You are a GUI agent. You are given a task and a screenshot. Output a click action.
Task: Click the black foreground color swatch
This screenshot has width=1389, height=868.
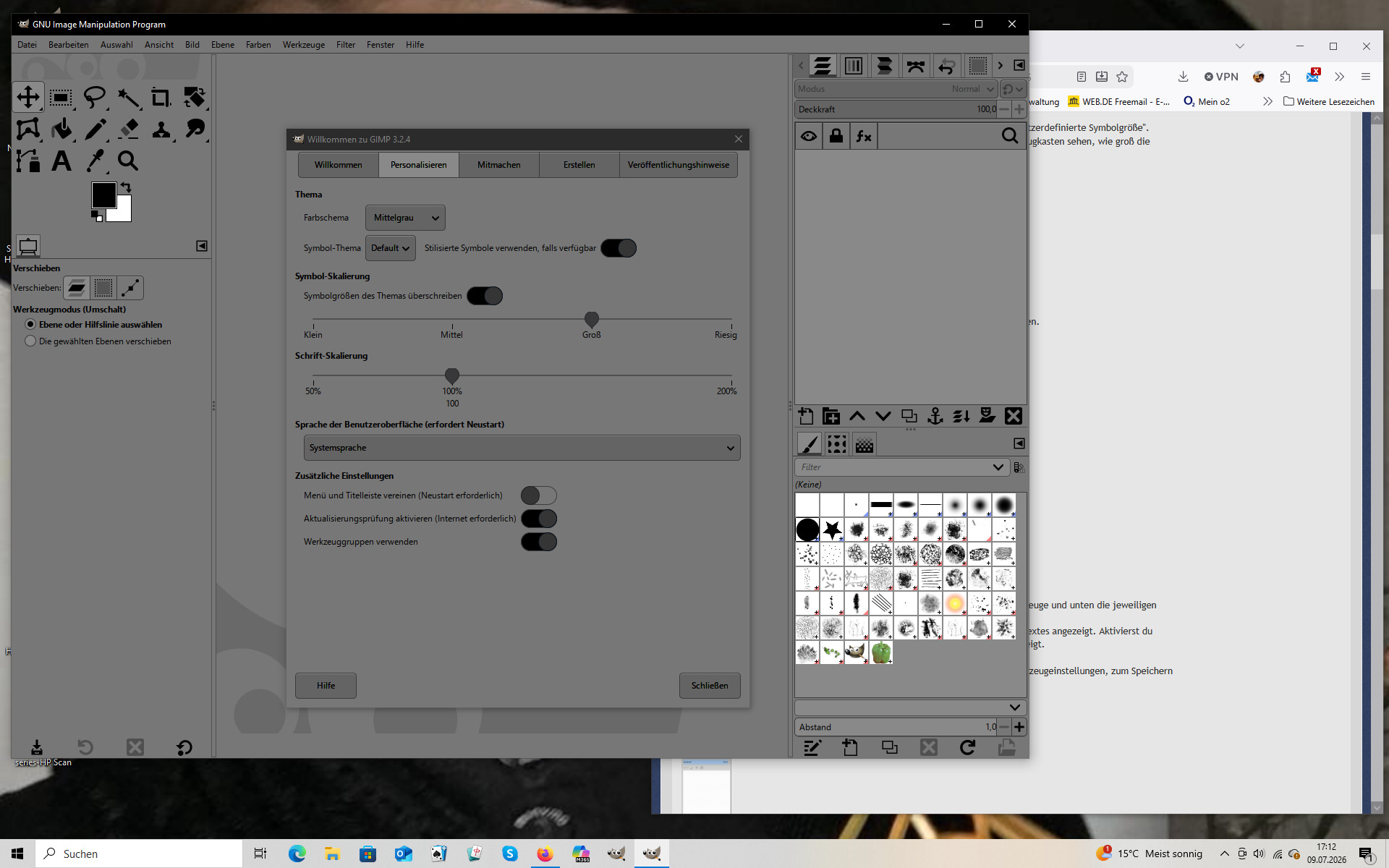click(x=103, y=195)
